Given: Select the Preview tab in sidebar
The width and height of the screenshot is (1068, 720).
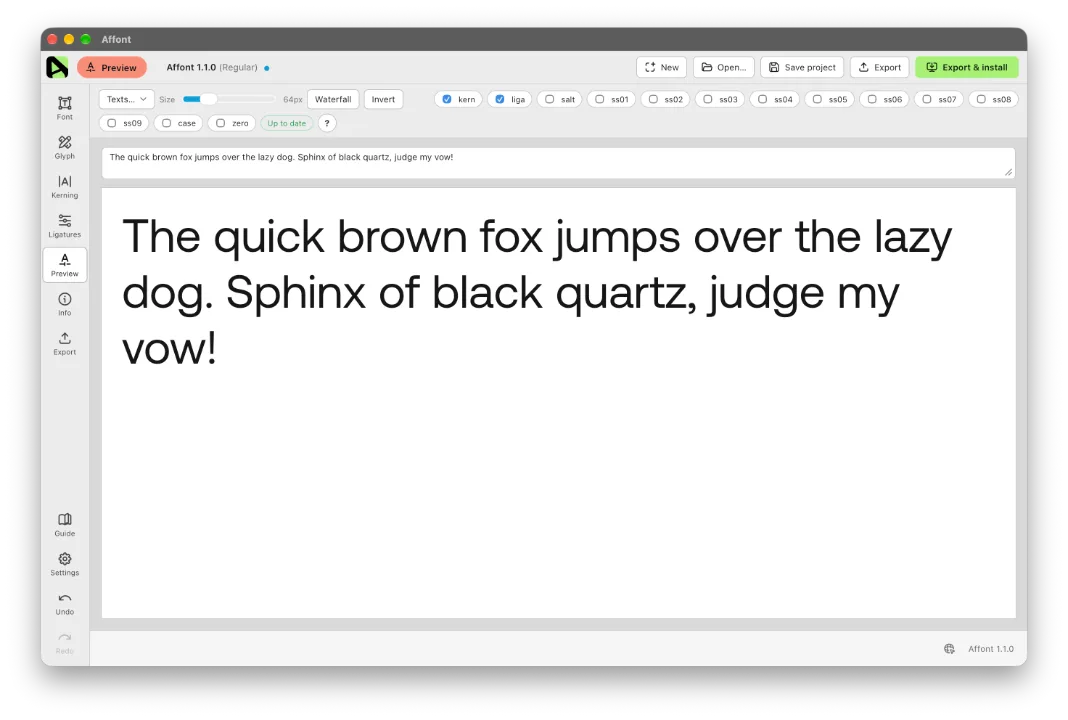Looking at the screenshot, I should coord(65,265).
